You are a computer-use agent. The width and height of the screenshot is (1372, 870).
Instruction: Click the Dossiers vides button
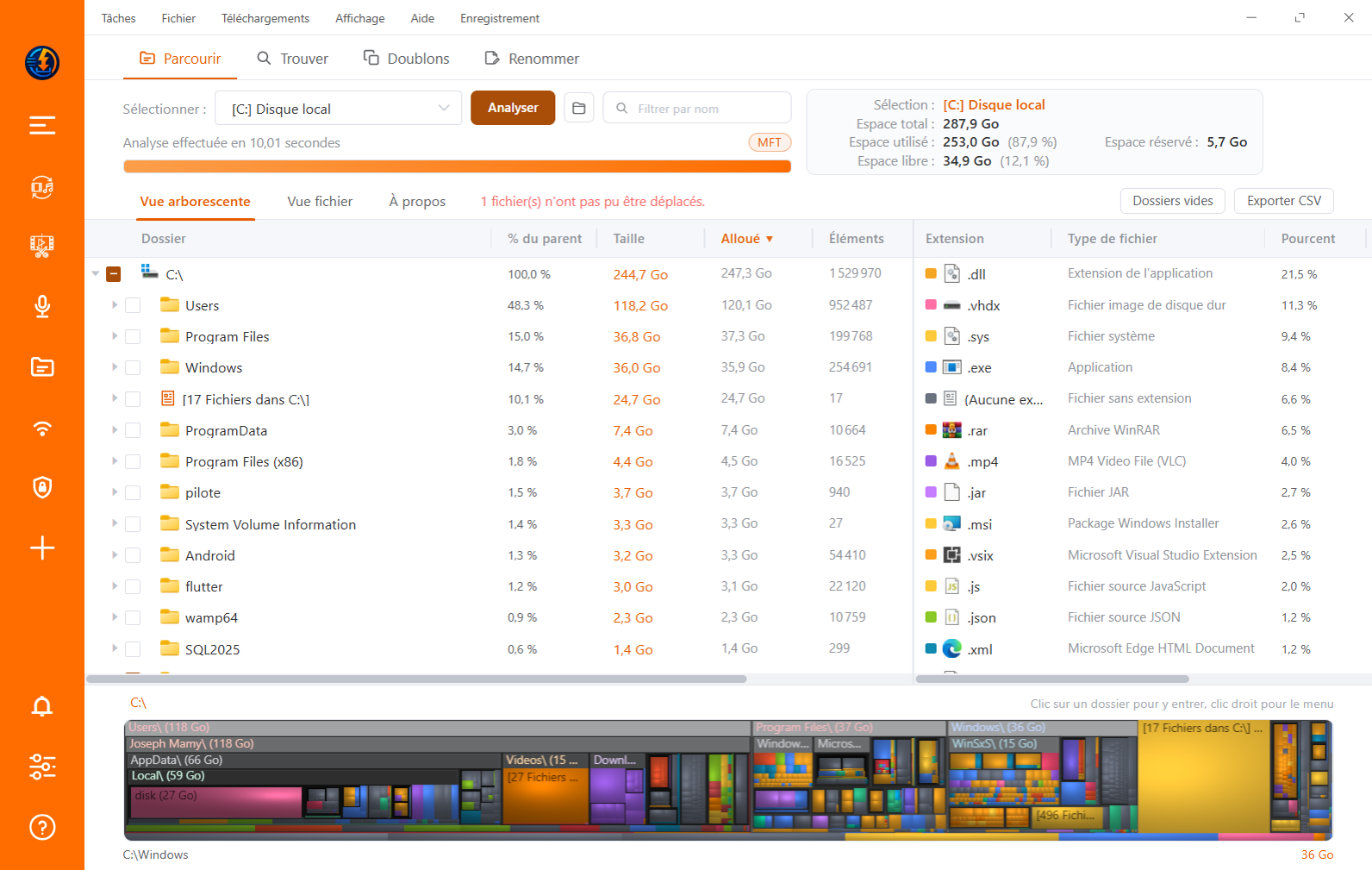click(x=1172, y=201)
